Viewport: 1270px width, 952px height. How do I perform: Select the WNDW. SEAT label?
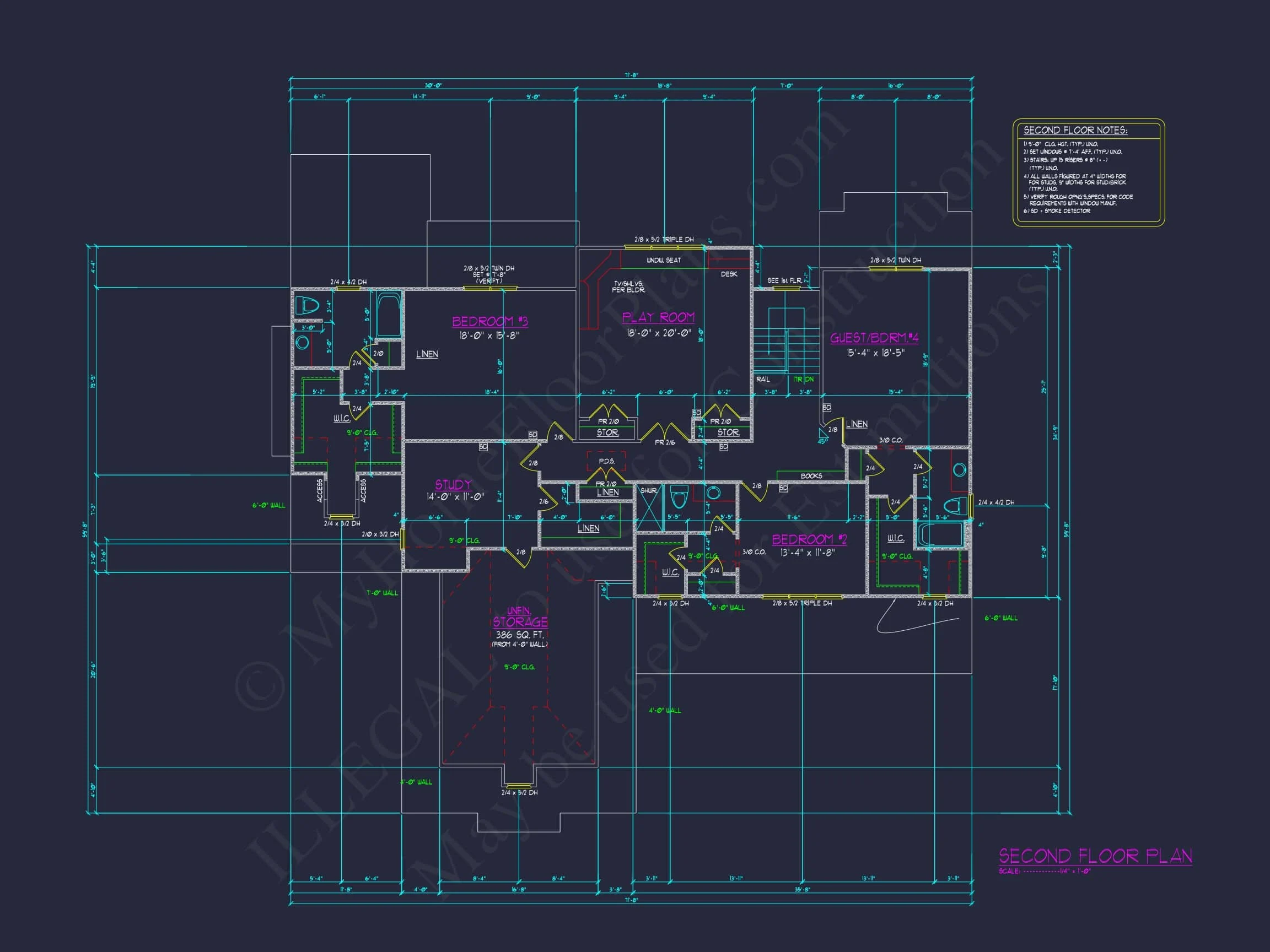coord(663,261)
